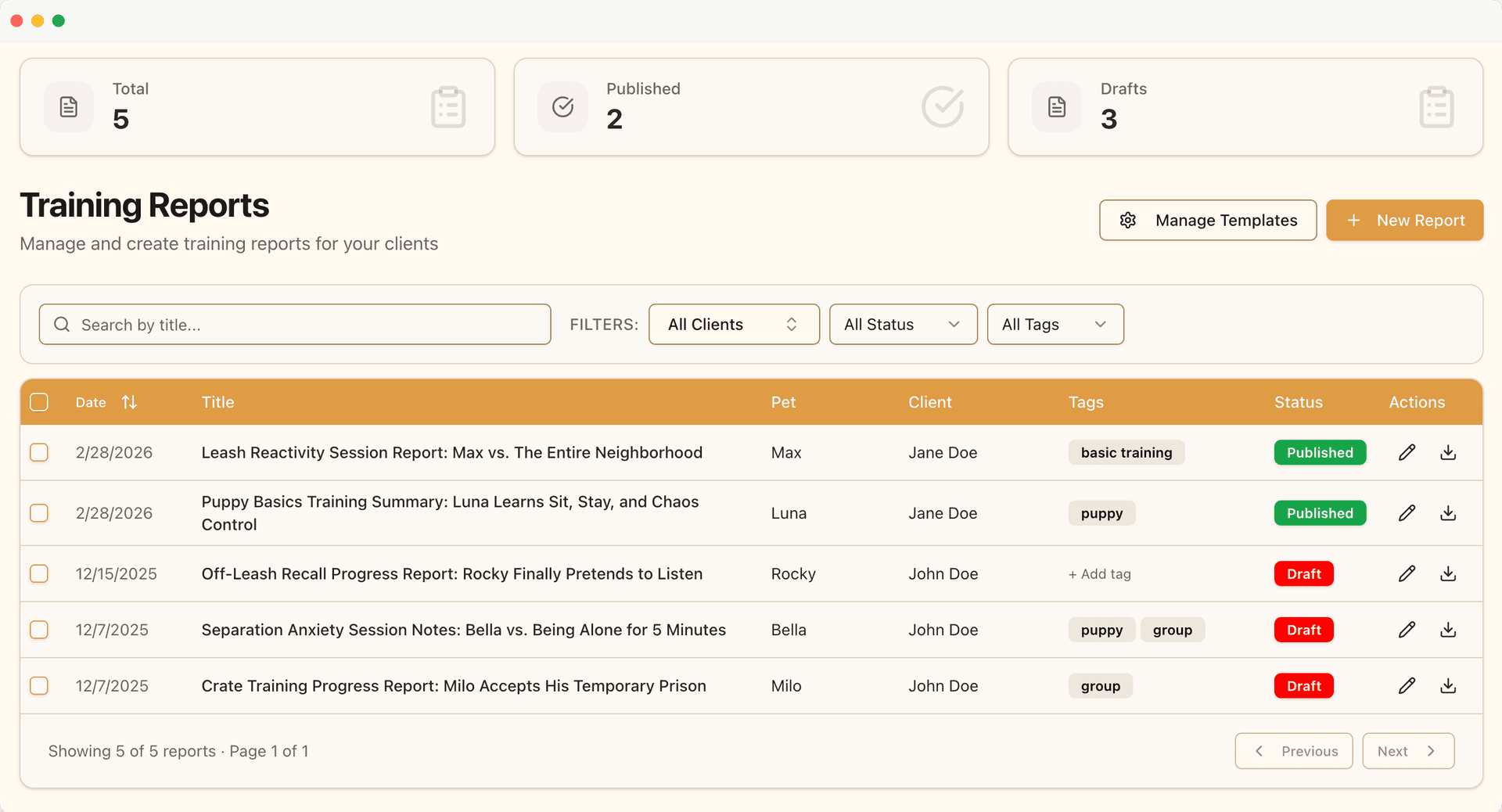The height and width of the screenshot is (812, 1502).
Task: Check the box for the Leash Reactivity report
Action: [39, 452]
